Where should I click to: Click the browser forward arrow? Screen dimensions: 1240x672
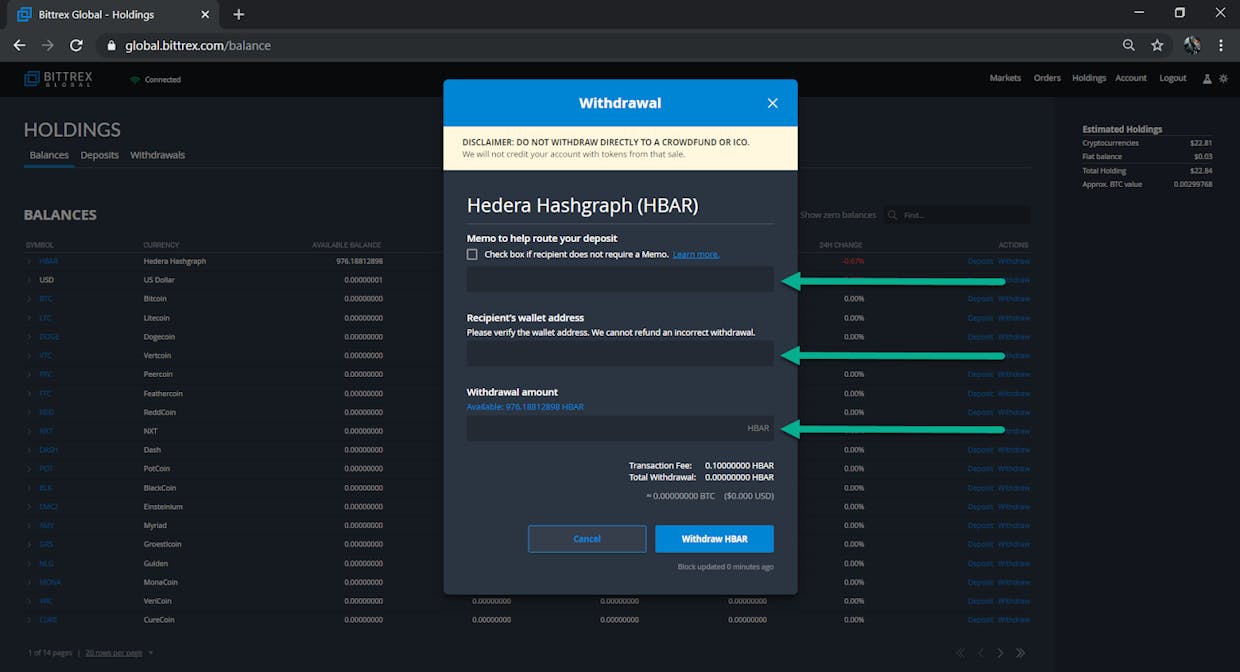[47, 45]
